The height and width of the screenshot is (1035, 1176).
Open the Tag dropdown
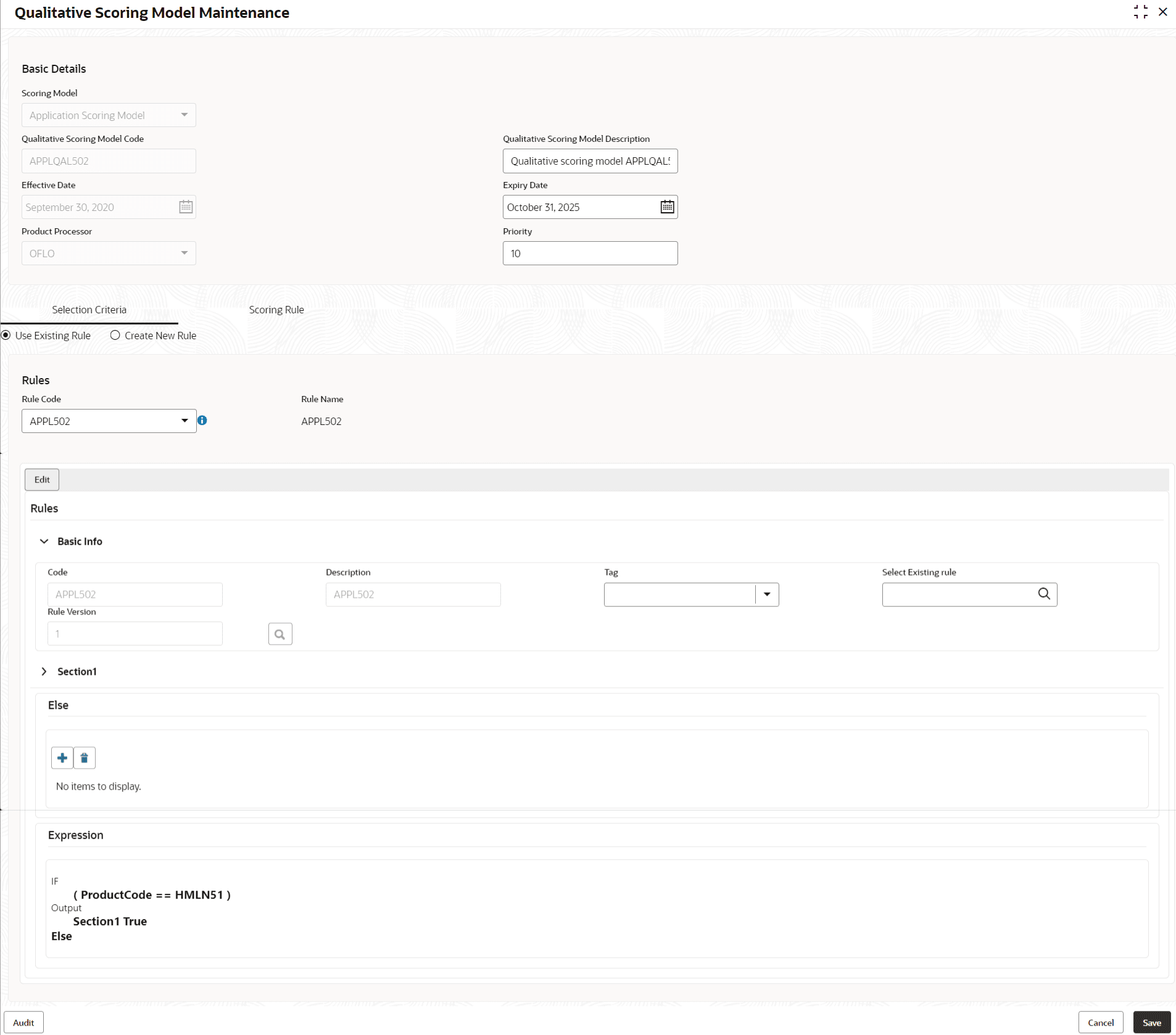tap(766, 594)
